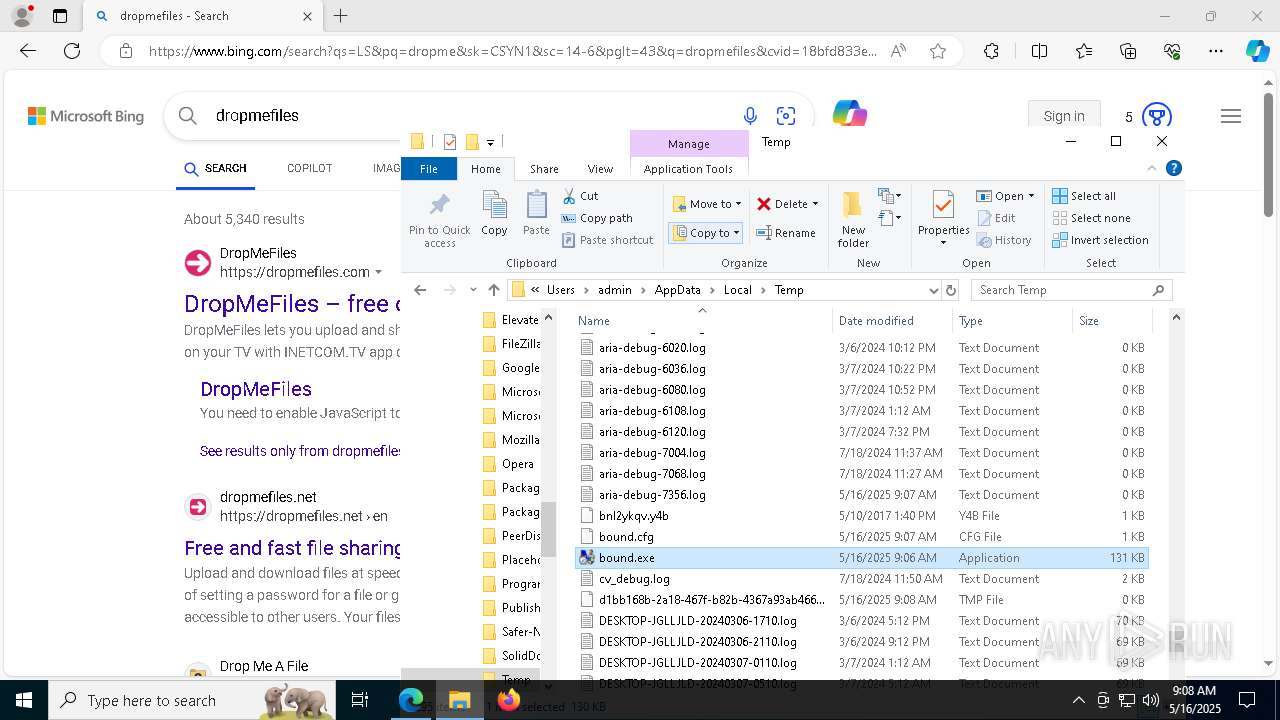Collapse the Explorer ribbon chevron

point(1152,169)
